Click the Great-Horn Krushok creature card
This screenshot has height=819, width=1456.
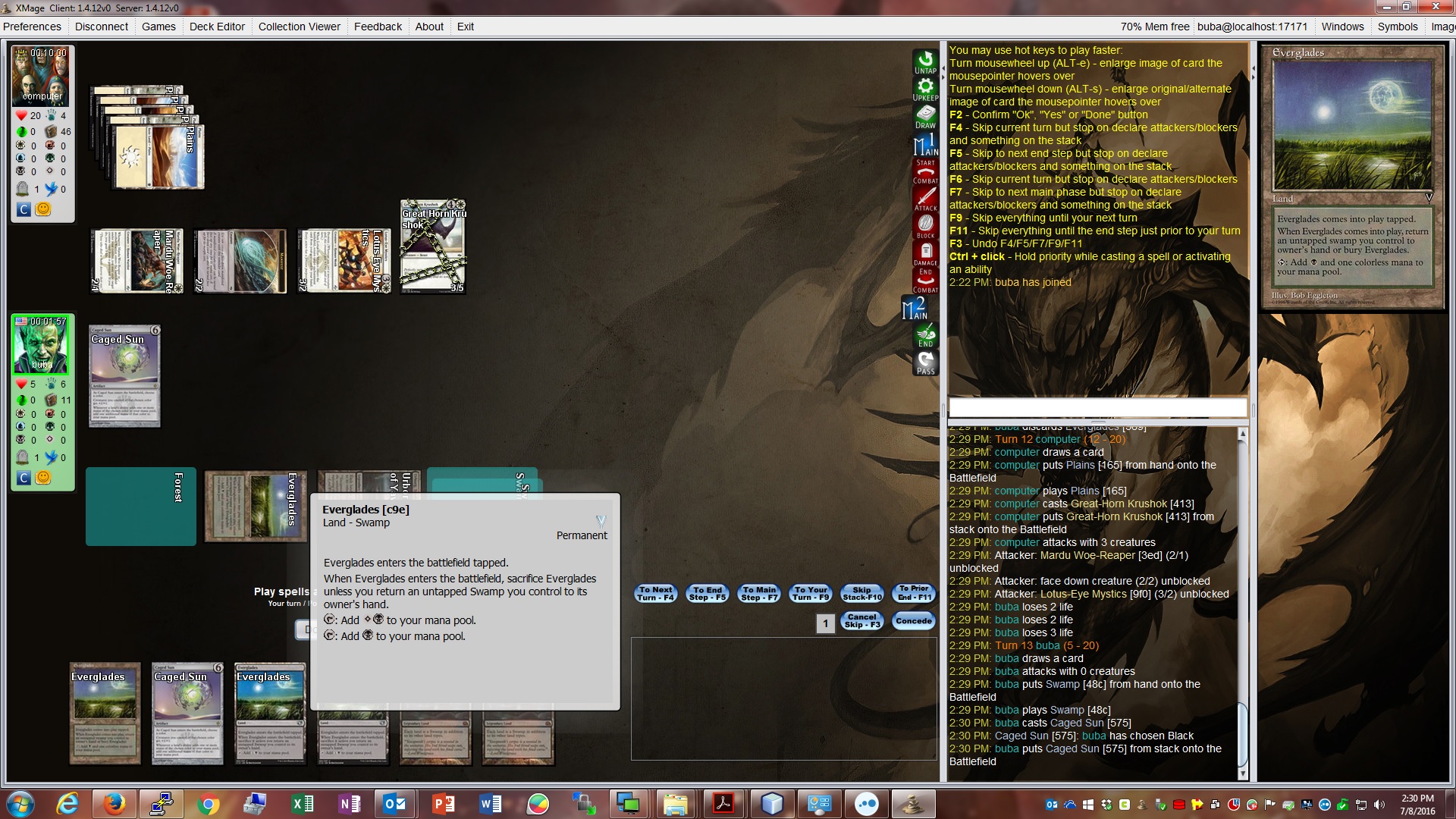pos(432,246)
